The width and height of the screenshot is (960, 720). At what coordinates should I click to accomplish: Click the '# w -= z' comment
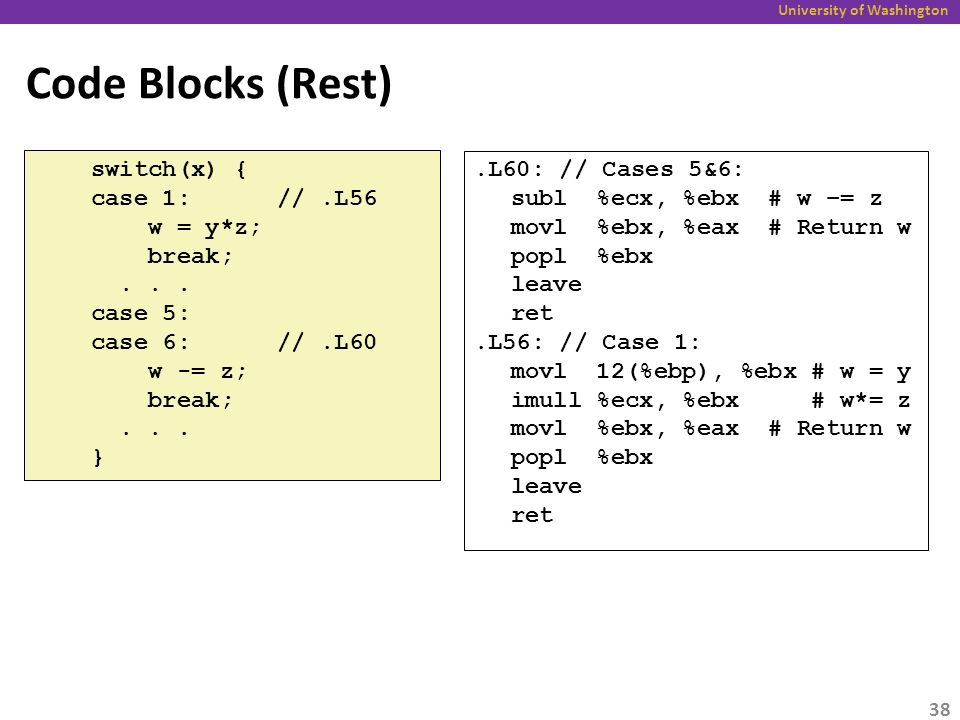(x=825, y=198)
